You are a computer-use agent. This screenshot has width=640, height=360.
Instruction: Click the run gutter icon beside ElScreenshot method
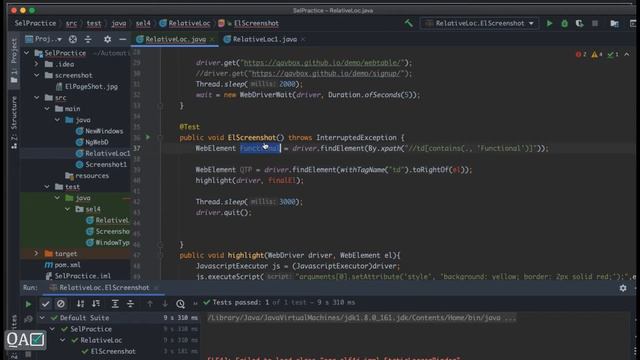pyautogui.click(x=148, y=138)
